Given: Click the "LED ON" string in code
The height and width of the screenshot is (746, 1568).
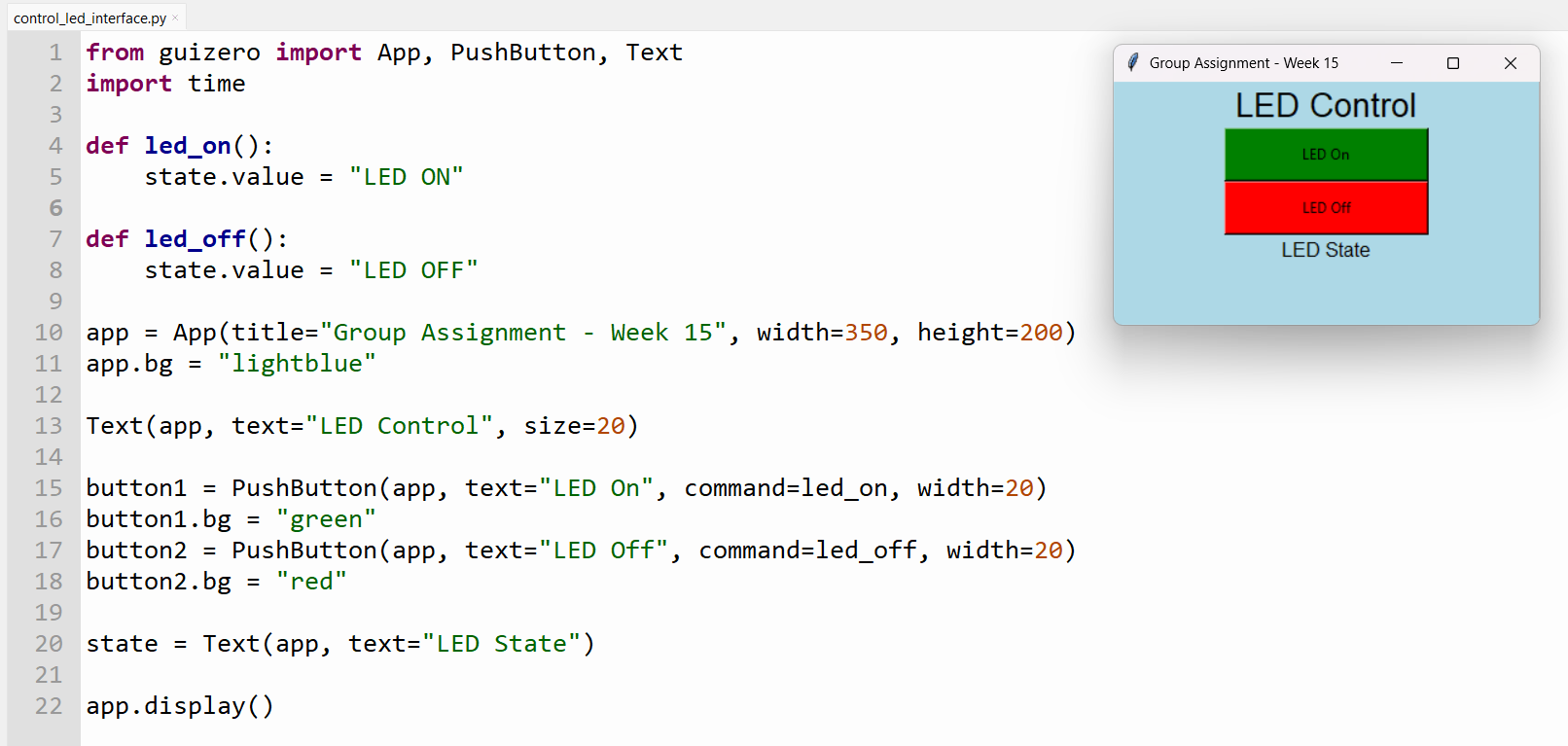Looking at the screenshot, I should 407,177.
